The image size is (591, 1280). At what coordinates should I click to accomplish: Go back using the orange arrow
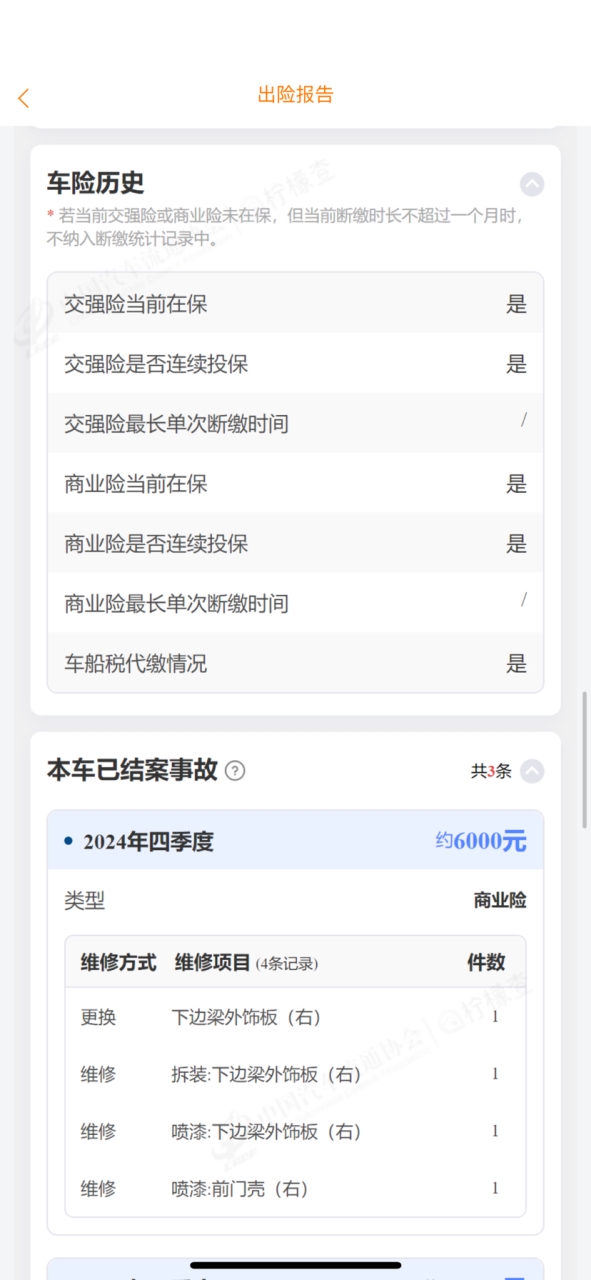[x=24, y=98]
